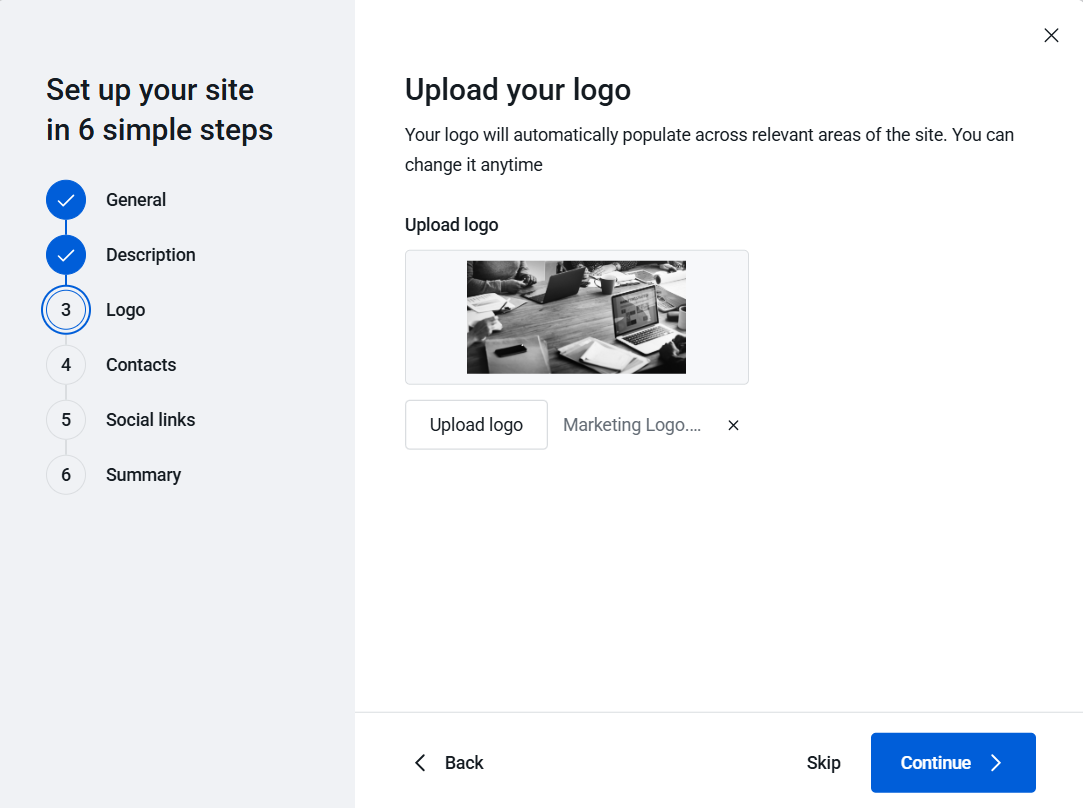Go to the Description step label
Viewport: 1083px width, 808px height.
(x=150, y=255)
